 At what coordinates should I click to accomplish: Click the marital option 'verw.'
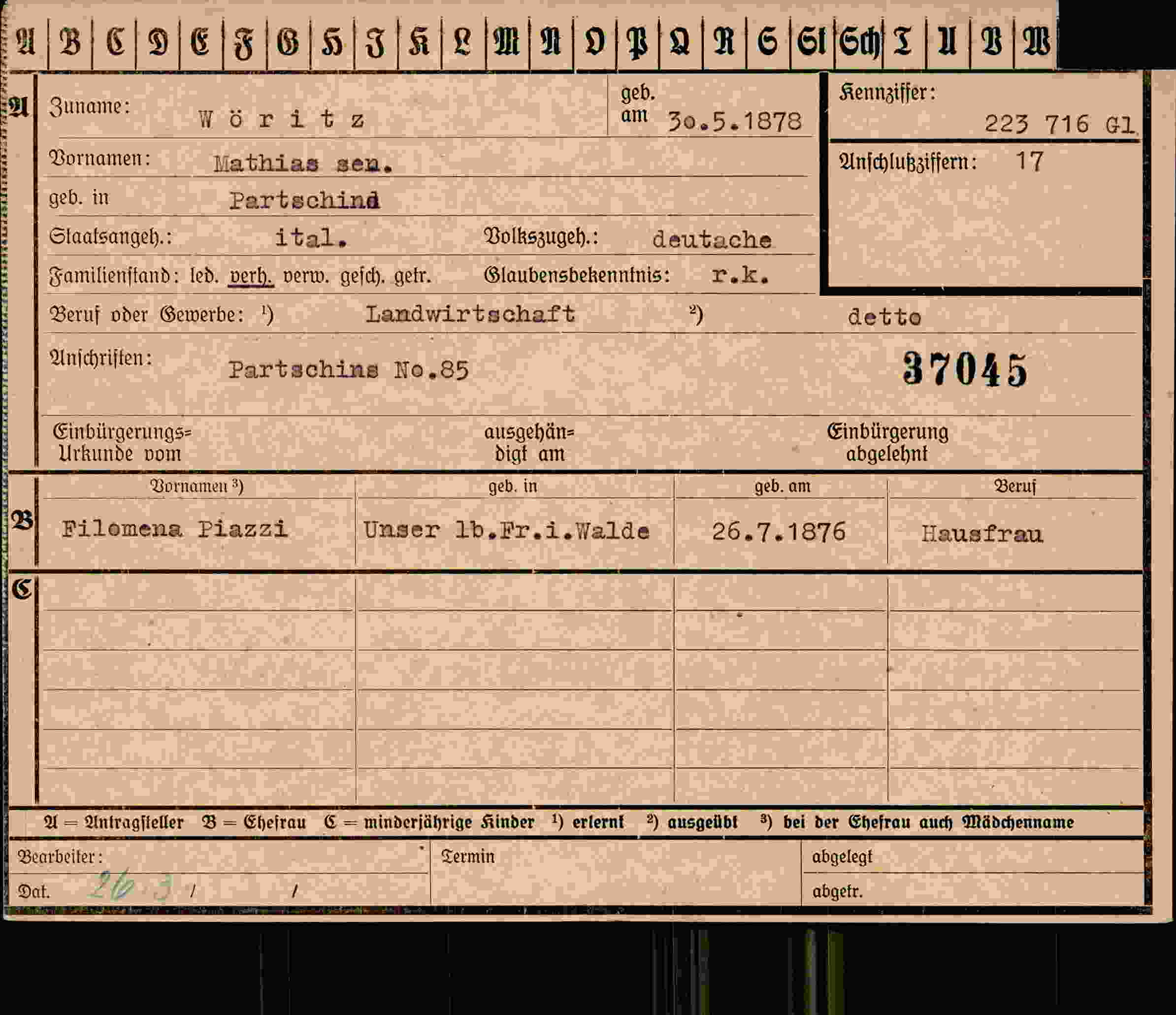click(x=306, y=276)
